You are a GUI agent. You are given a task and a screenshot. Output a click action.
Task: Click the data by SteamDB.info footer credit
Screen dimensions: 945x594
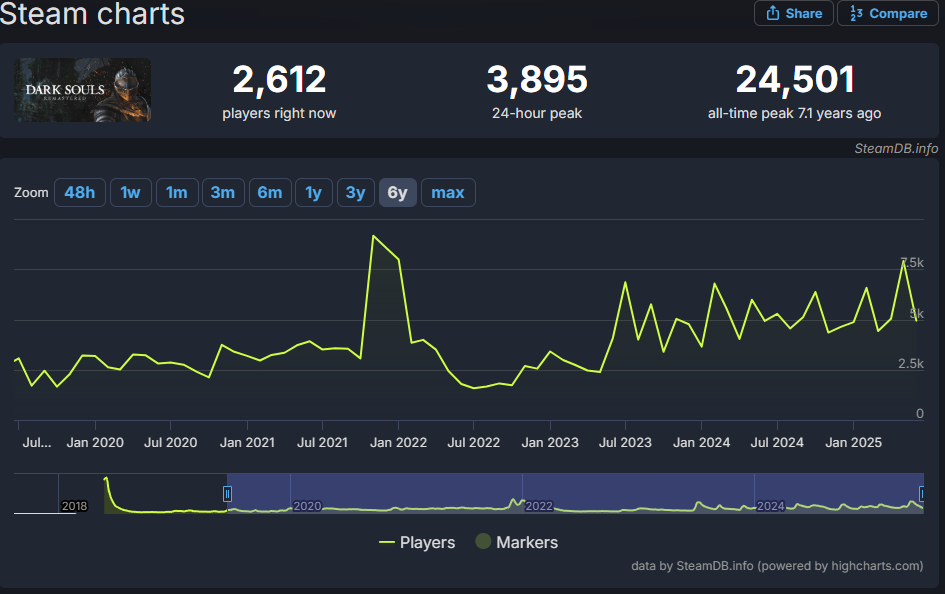click(x=777, y=566)
